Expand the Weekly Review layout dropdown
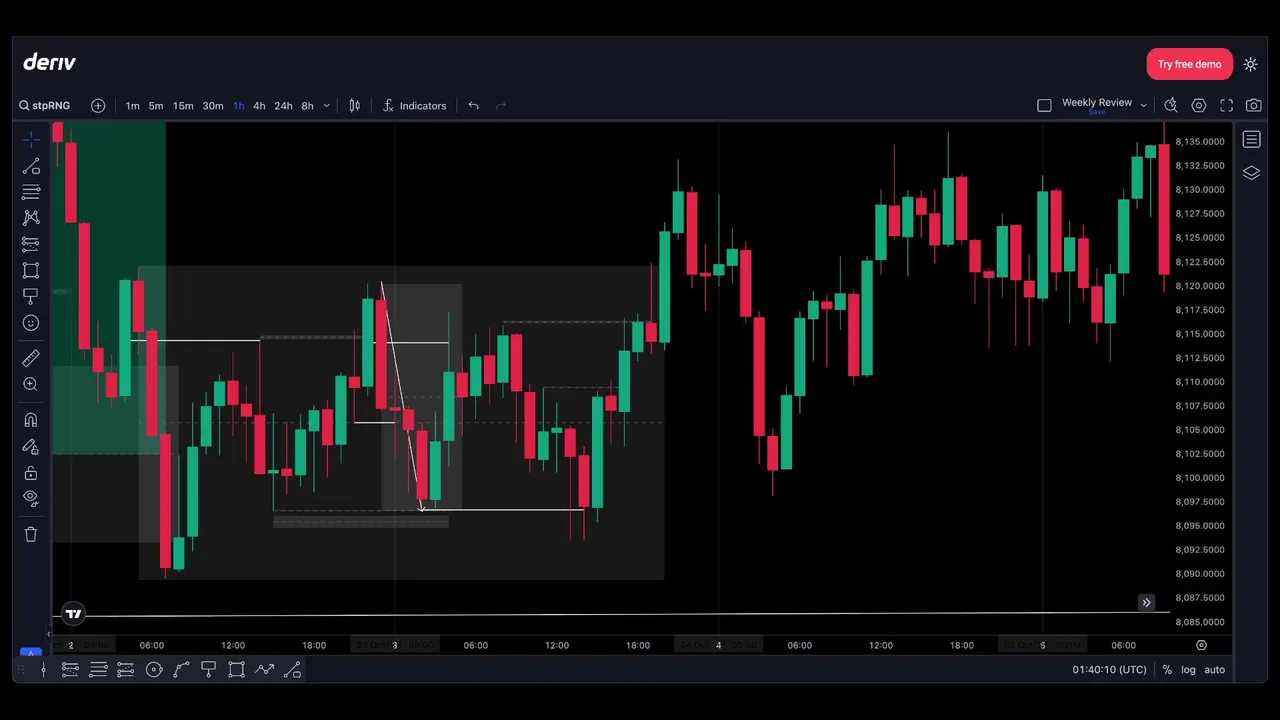Image resolution: width=1280 pixels, height=720 pixels. pyautogui.click(x=1143, y=105)
